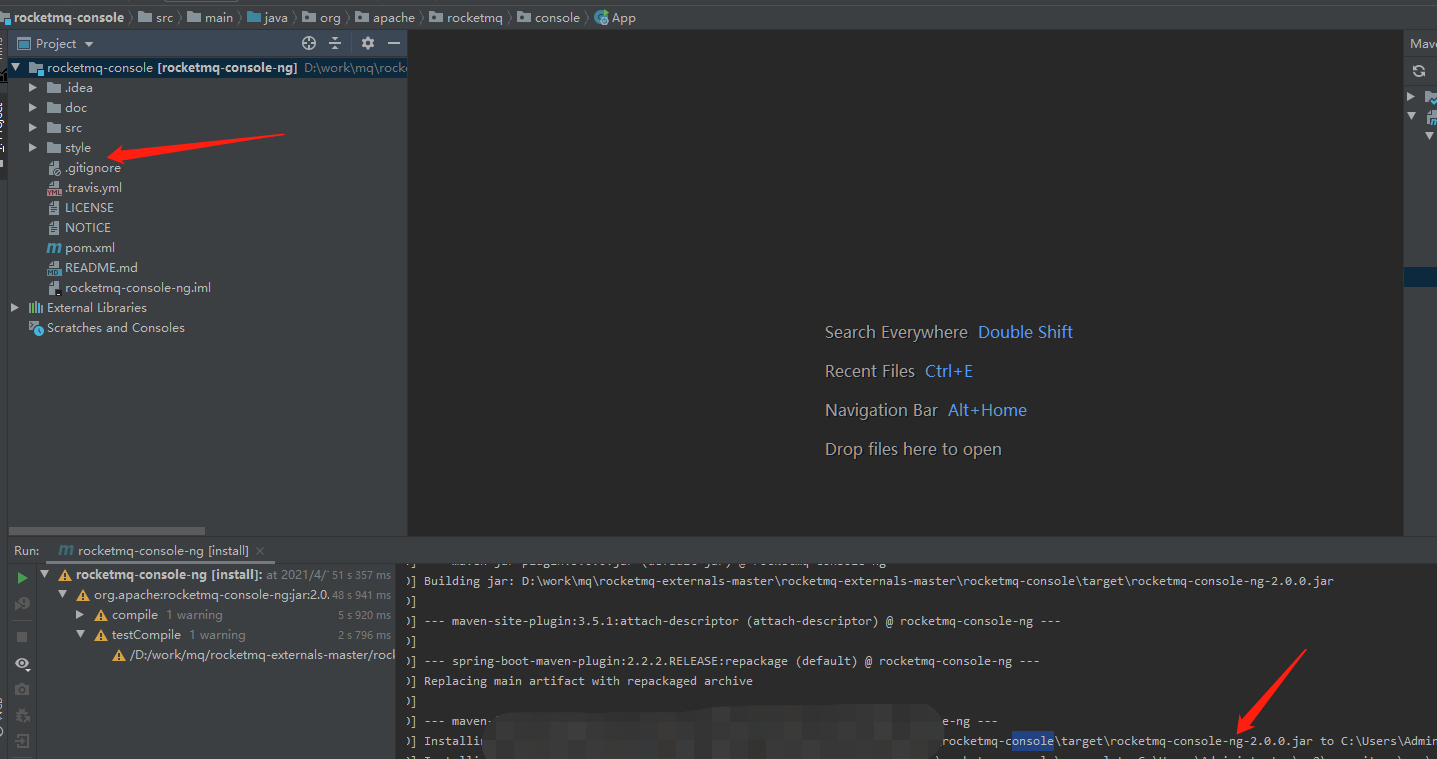Expand the src folder
This screenshot has width=1437, height=759.
coord(33,128)
